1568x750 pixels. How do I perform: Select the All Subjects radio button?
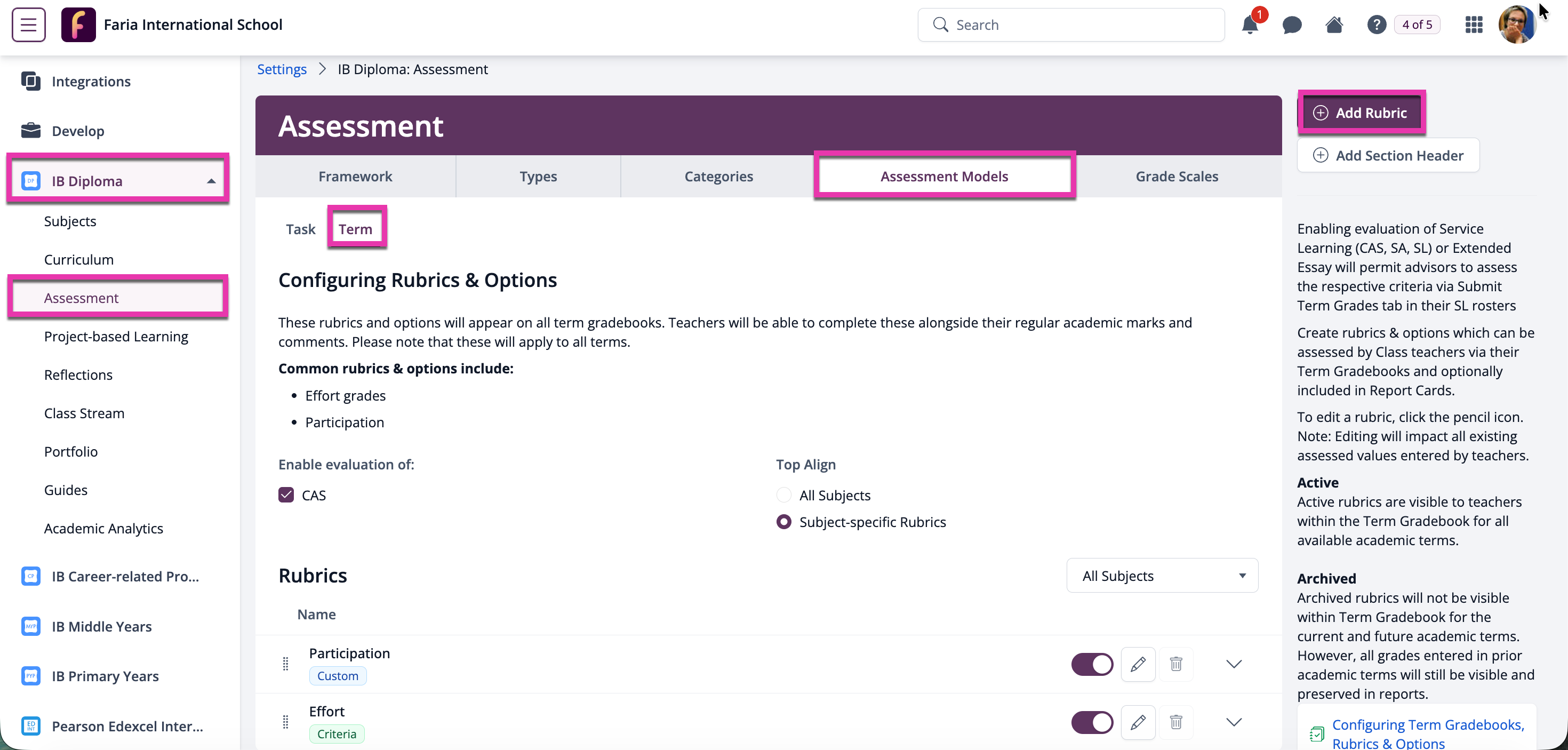pos(783,494)
